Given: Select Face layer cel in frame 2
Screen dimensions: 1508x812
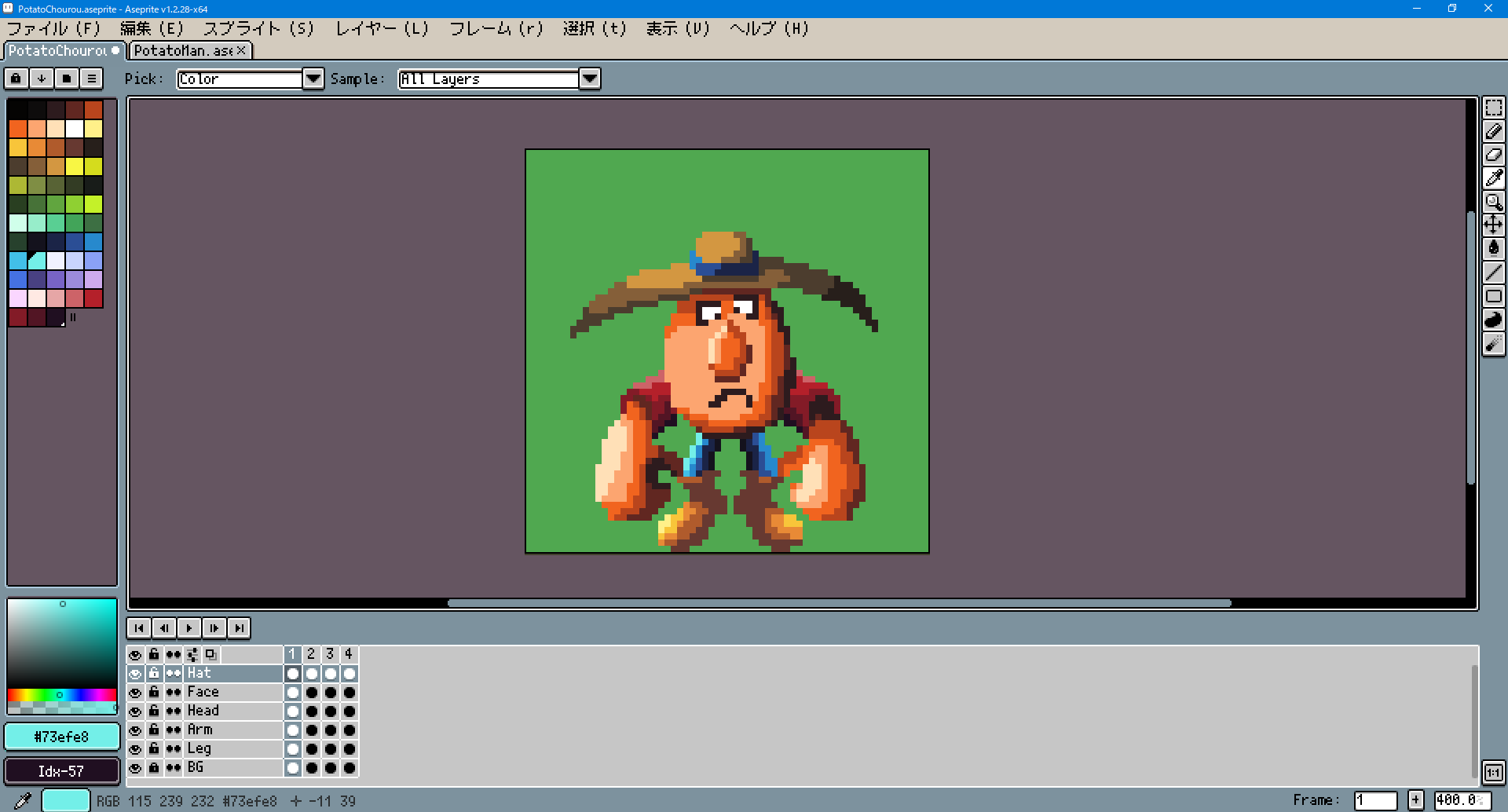Looking at the screenshot, I should 312,693.
